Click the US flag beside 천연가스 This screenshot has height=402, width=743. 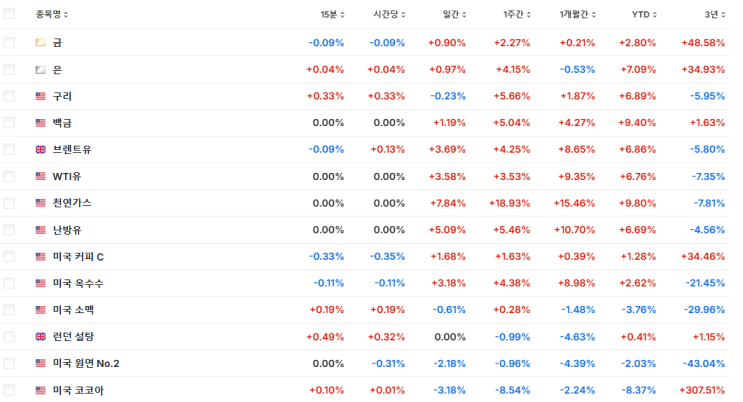(40, 203)
